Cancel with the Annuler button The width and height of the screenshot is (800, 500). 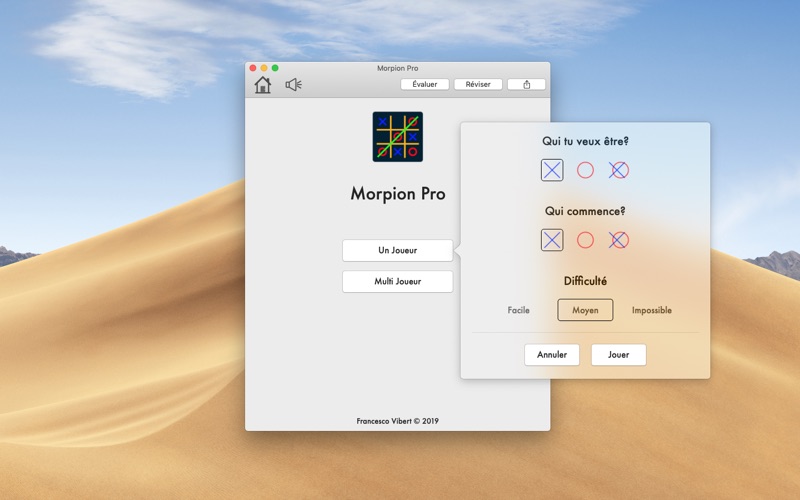[552, 355]
